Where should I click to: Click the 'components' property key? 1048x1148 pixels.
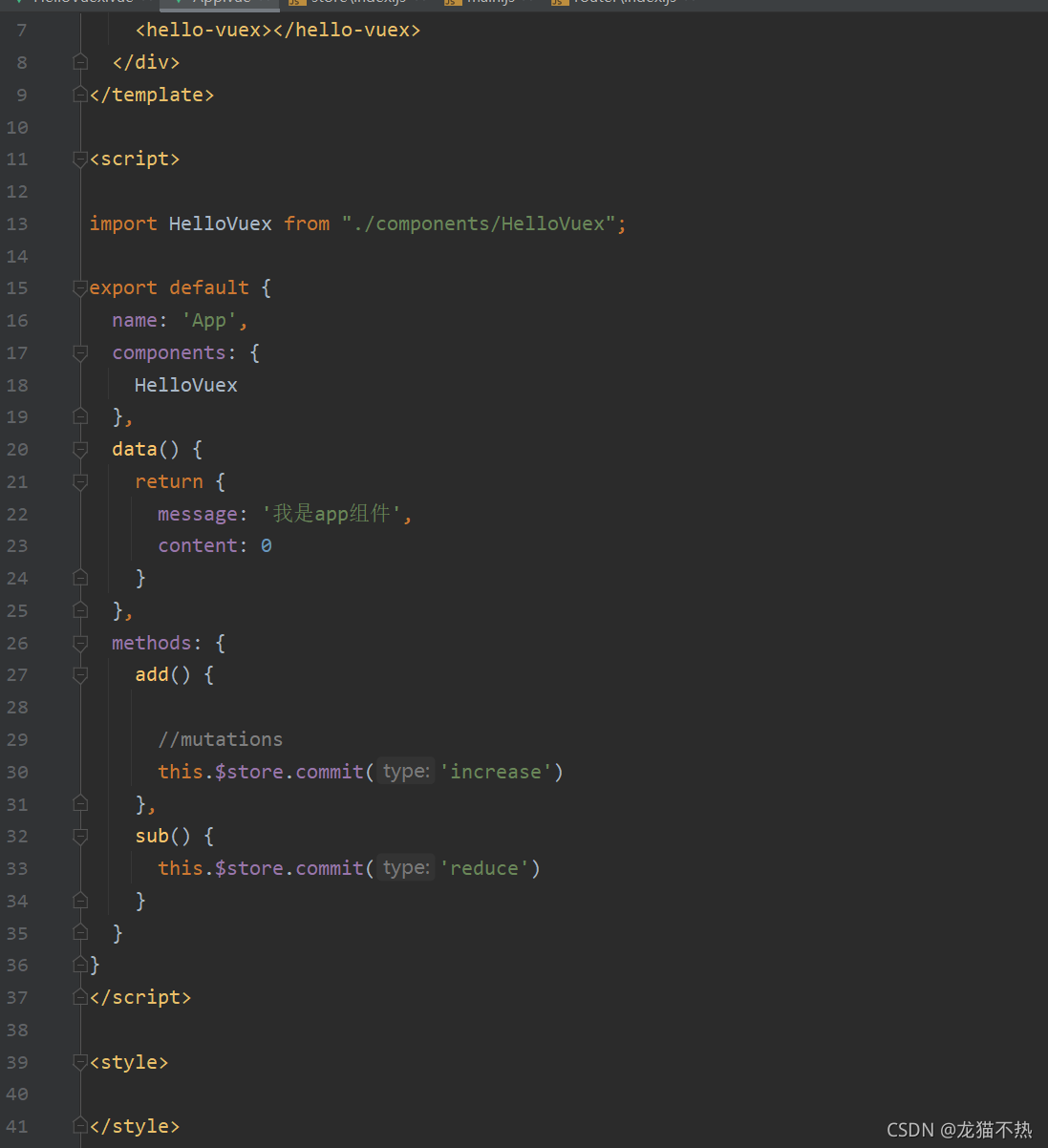[169, 353]
